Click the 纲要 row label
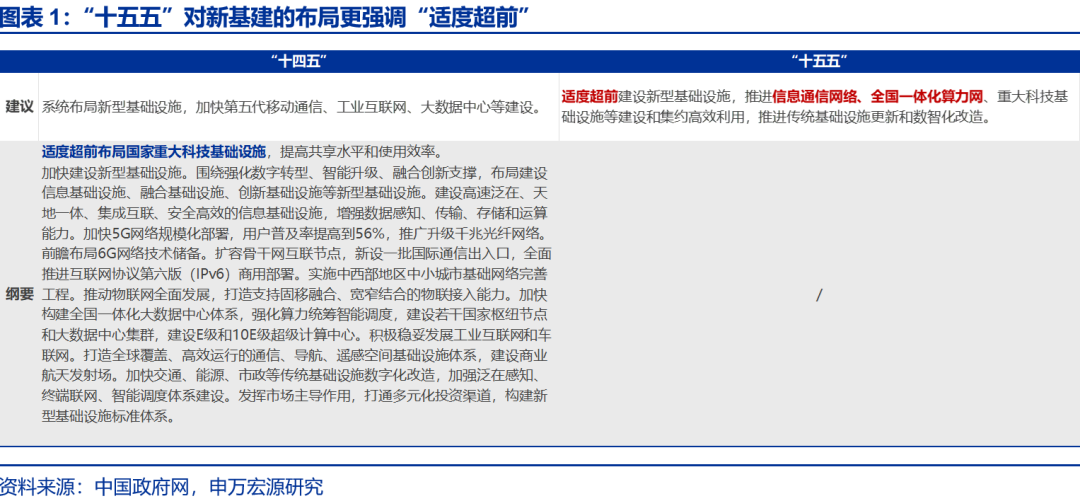Image resolution: width=1080 pixels, height=501 pixels. point(19,294)
